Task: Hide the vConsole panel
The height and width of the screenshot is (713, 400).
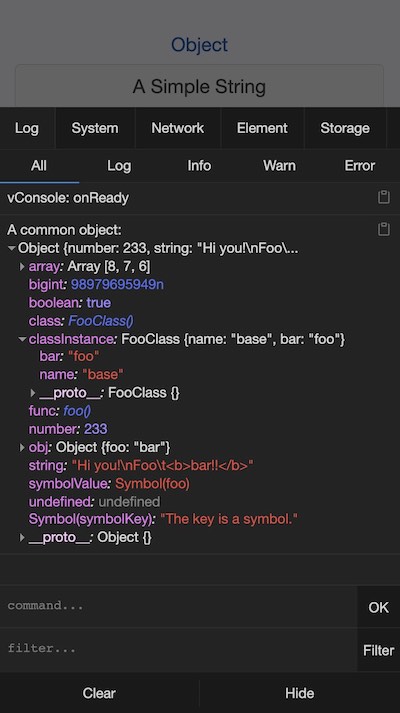Action: point(300,693)
